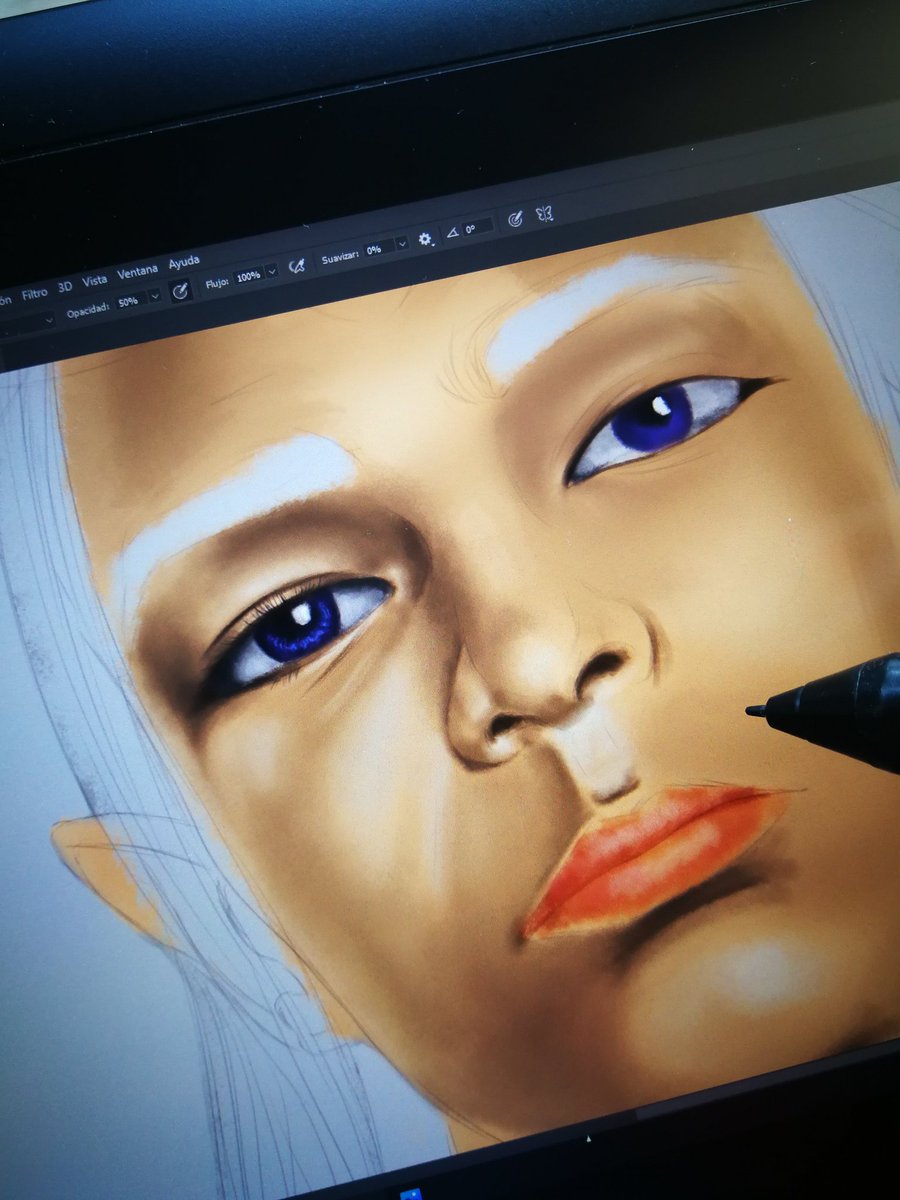This screenshot has width=900, height=1200.
Task: Open the symmetry butterfly options
Action: coord(544,213)
